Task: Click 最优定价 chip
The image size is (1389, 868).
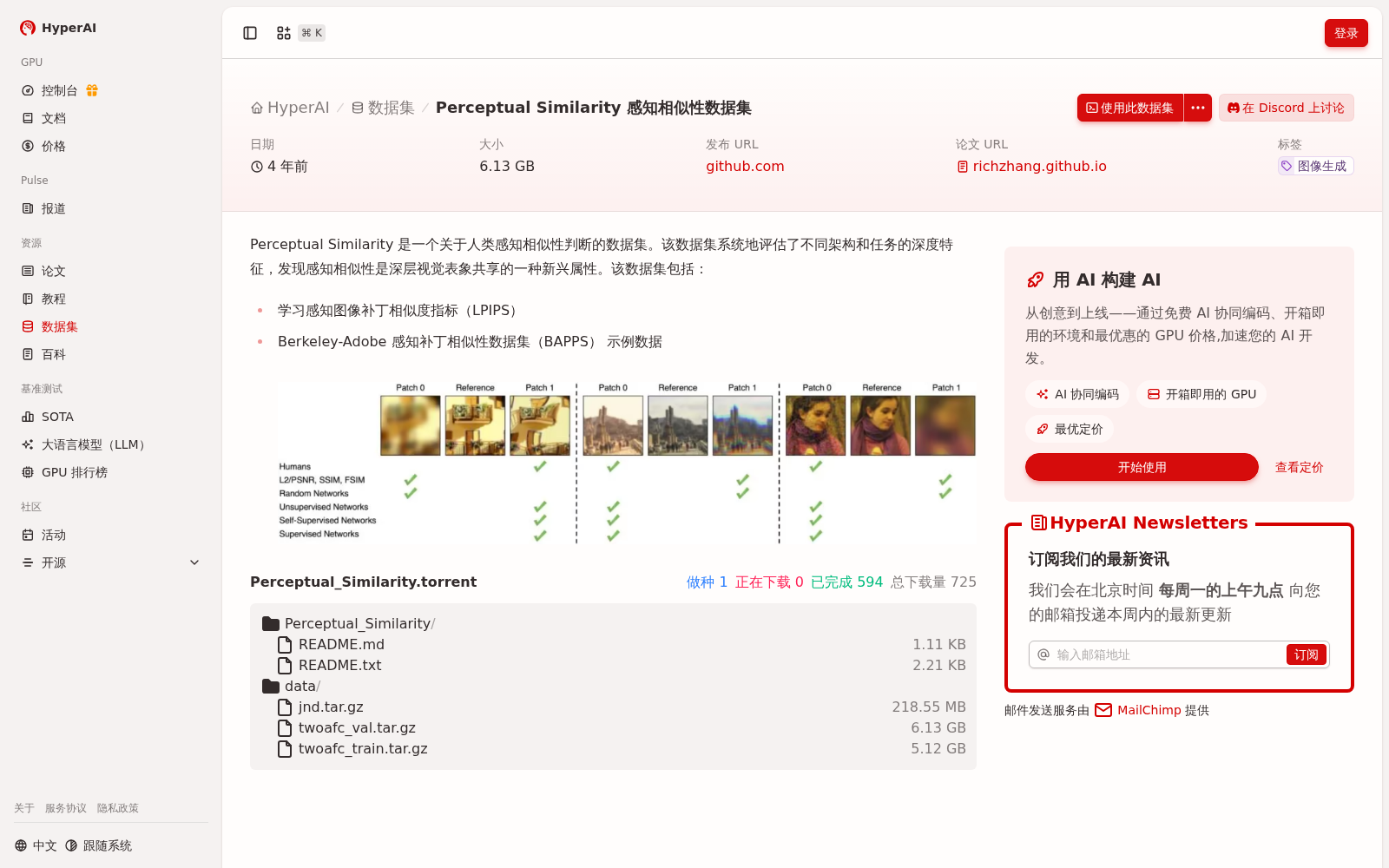Action: 1070,429
